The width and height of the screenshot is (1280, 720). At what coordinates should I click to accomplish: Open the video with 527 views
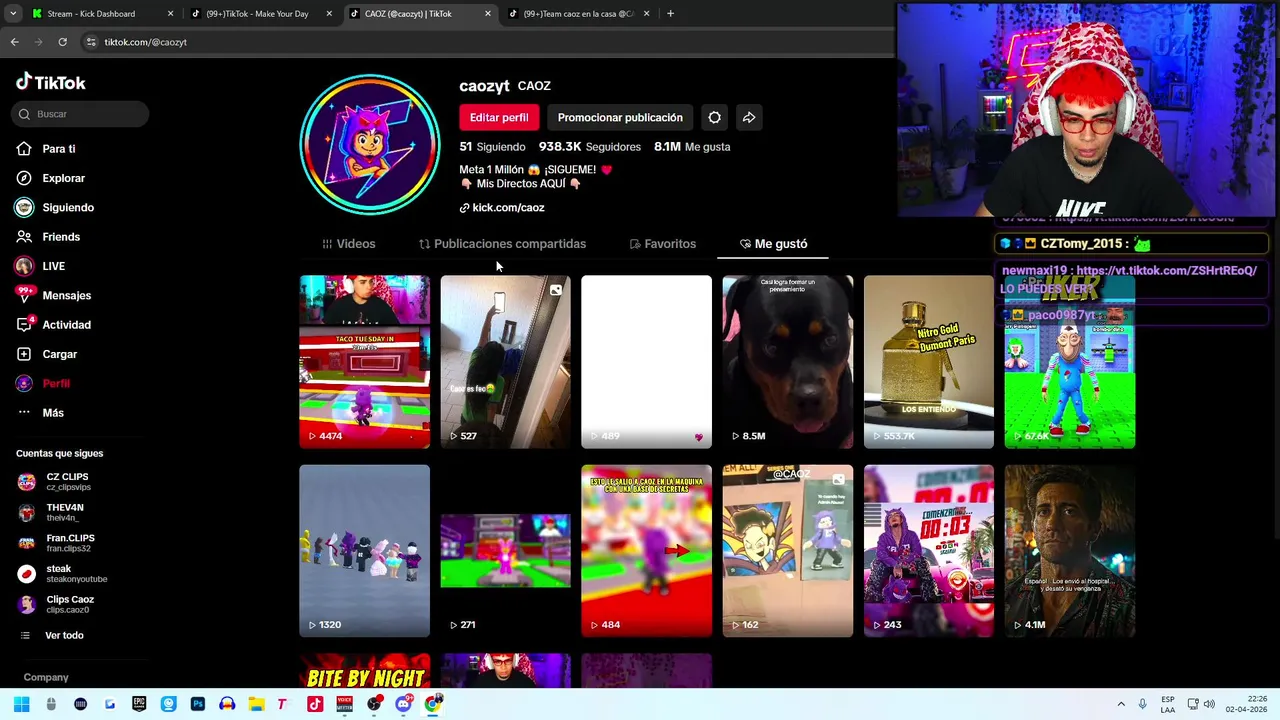[x=506, y=362]
